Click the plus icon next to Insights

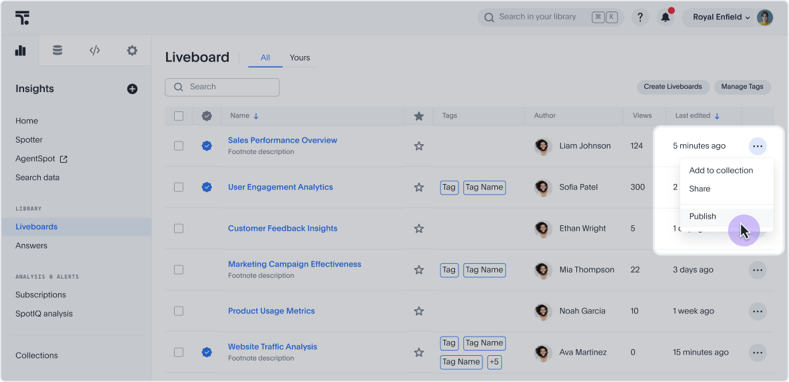[x=132, y=89]
